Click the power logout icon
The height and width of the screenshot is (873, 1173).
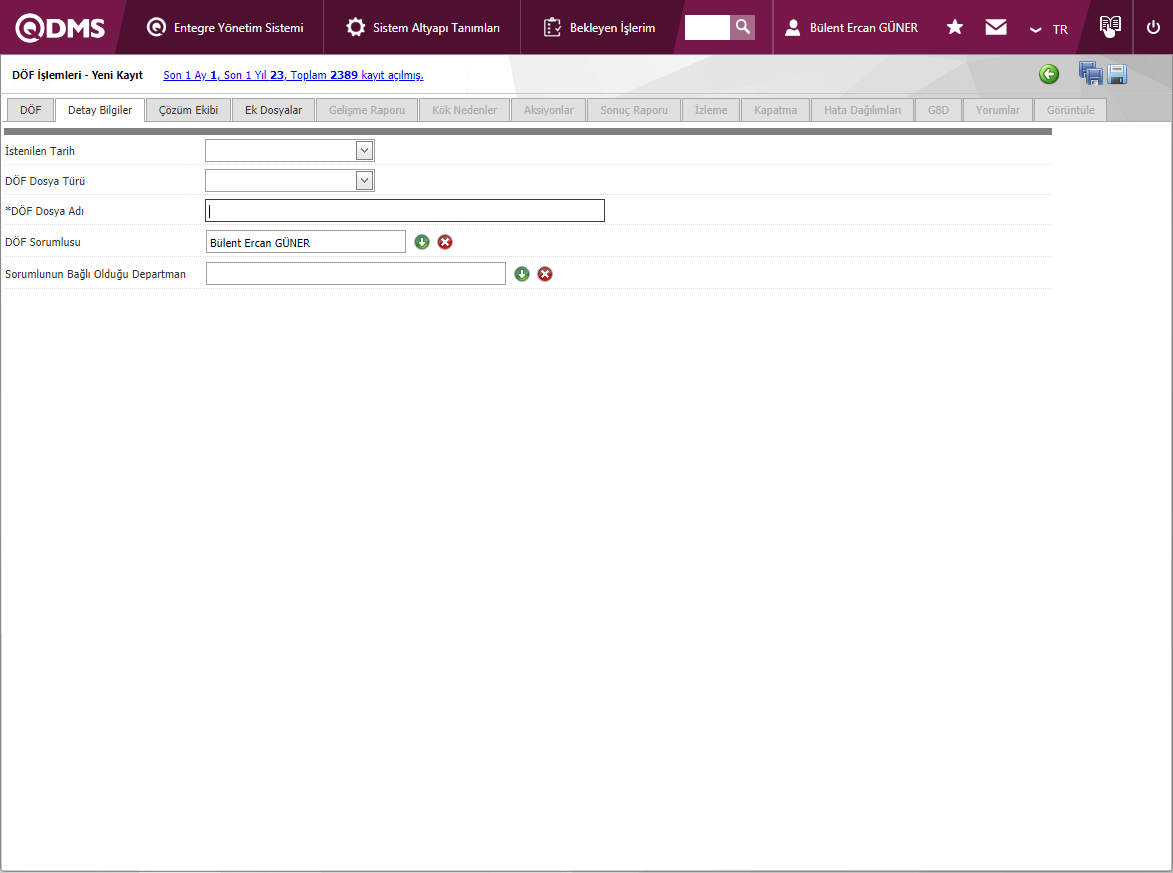click(1154, 28)
